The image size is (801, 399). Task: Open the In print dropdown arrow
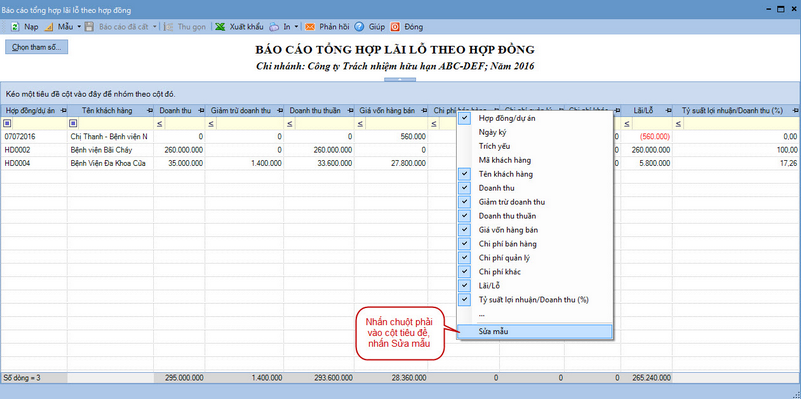click(x=297, y=27)
